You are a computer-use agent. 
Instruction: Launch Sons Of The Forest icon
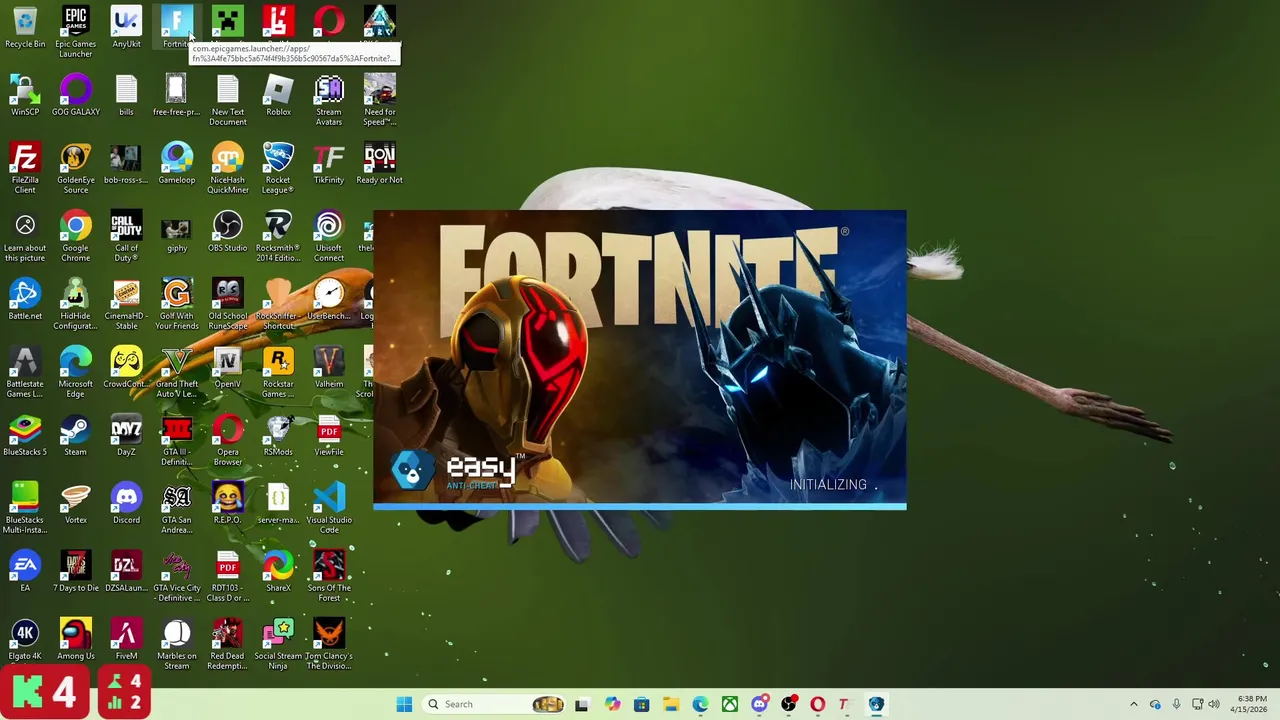tap(329, 576)
